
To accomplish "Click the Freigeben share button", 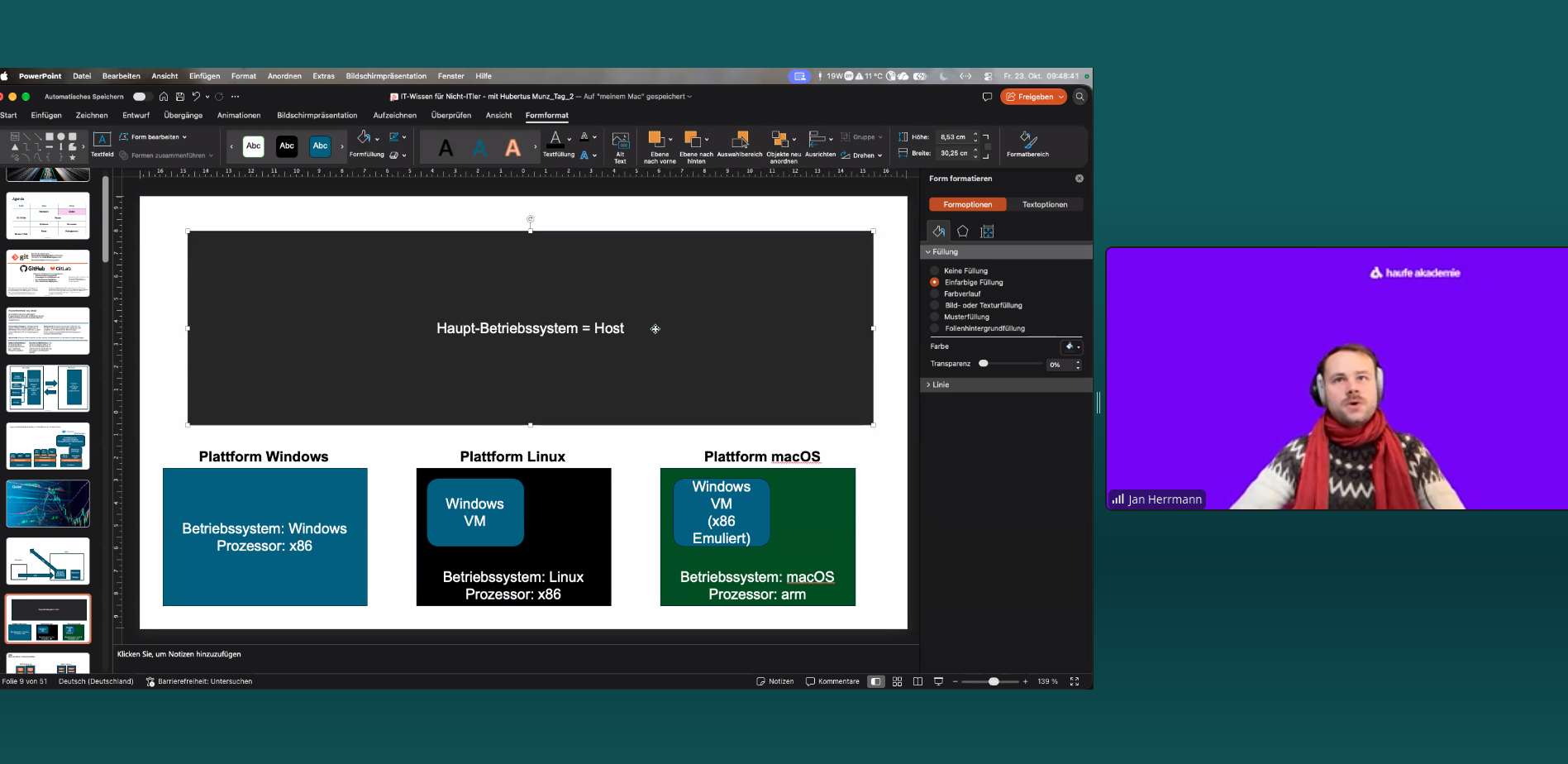I will [1033, 97].
